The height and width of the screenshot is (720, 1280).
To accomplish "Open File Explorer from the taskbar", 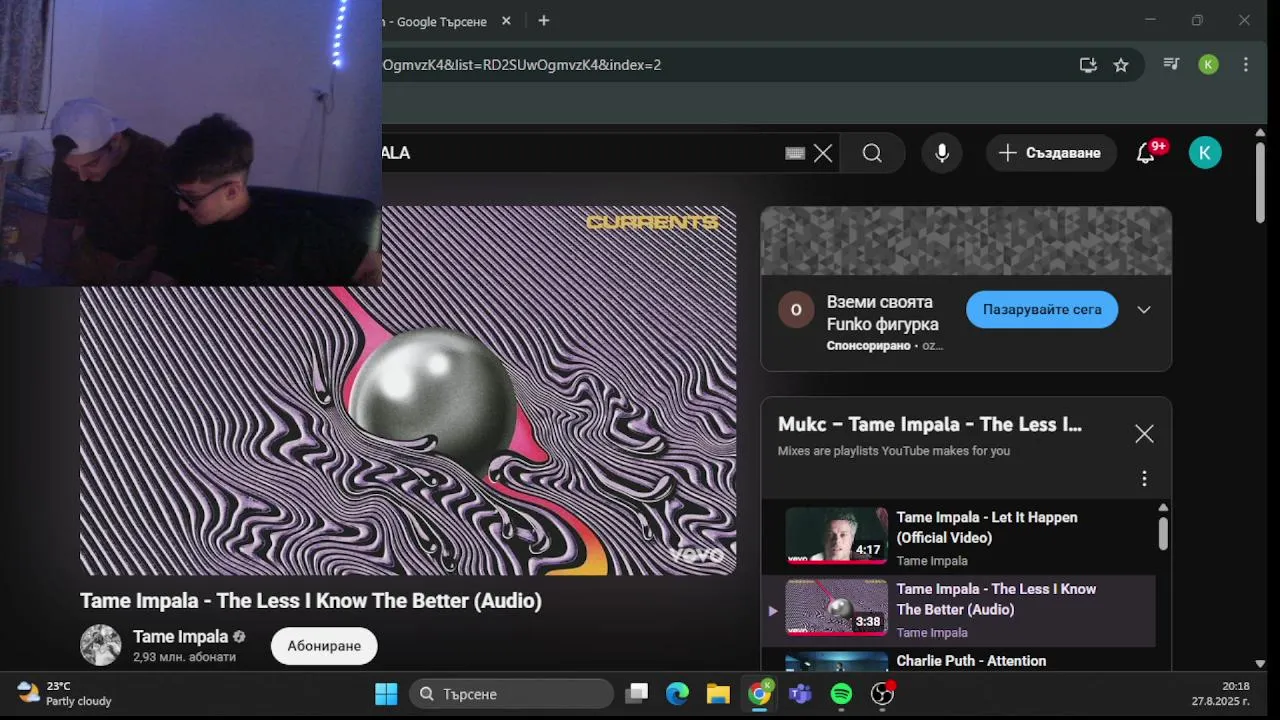I will click(718, 694).
